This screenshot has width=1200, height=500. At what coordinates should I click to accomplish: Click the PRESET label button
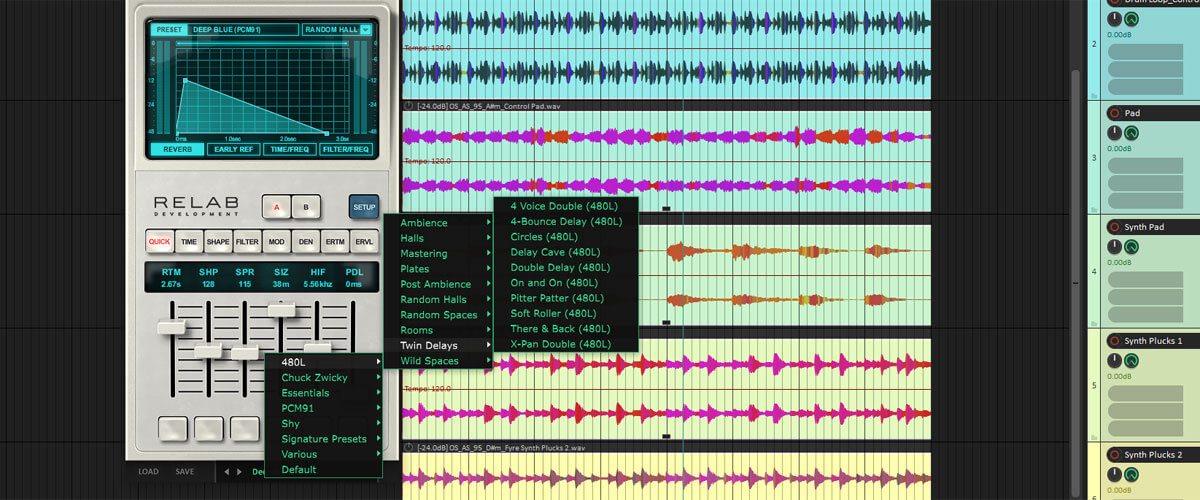click(169, 30)
